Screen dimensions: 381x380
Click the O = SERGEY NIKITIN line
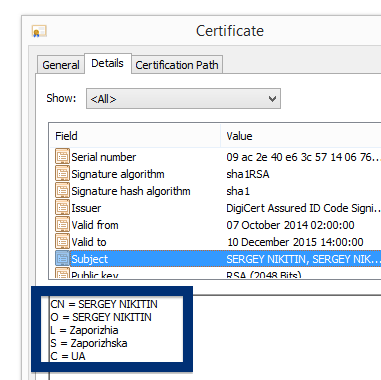tap(101, 317)
